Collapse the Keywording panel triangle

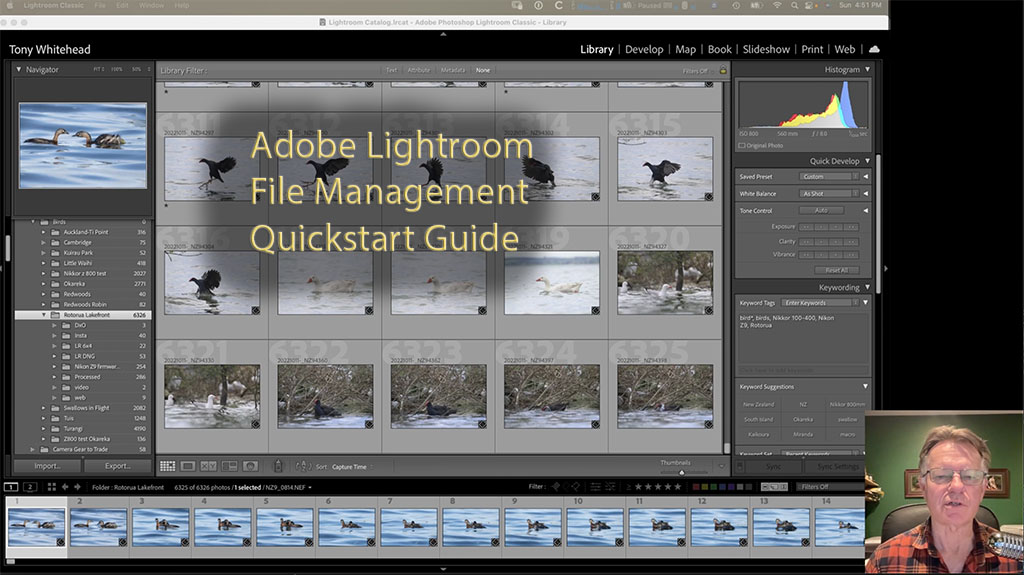(x=867, y=287)
